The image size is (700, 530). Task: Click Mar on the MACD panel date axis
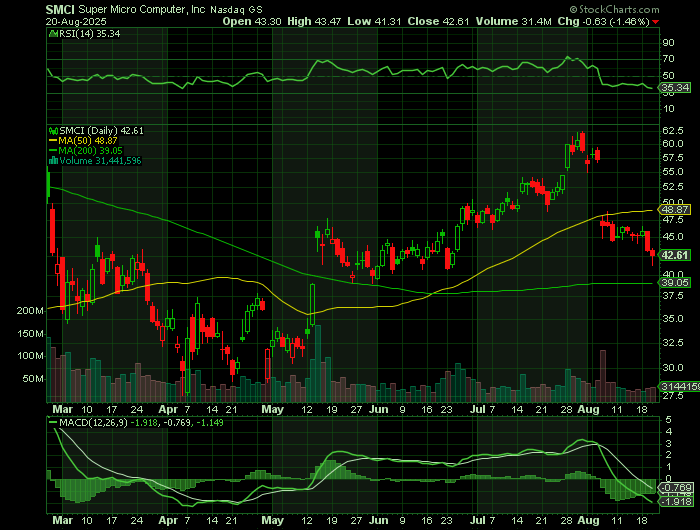pyautogui.click(x=62, y=521)
